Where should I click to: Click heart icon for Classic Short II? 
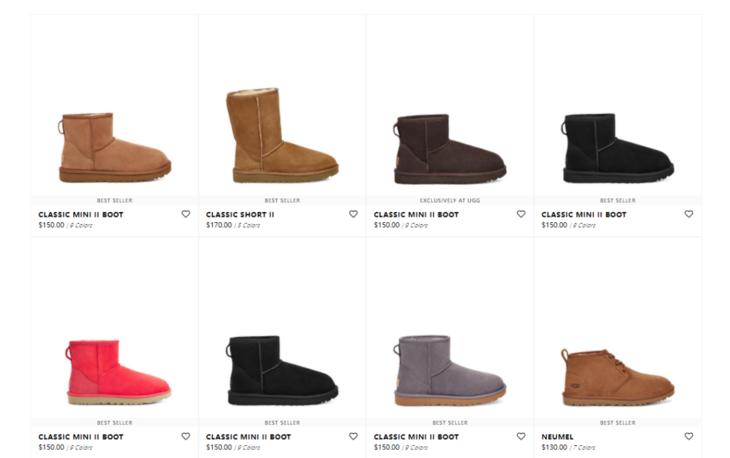[353, 214]
